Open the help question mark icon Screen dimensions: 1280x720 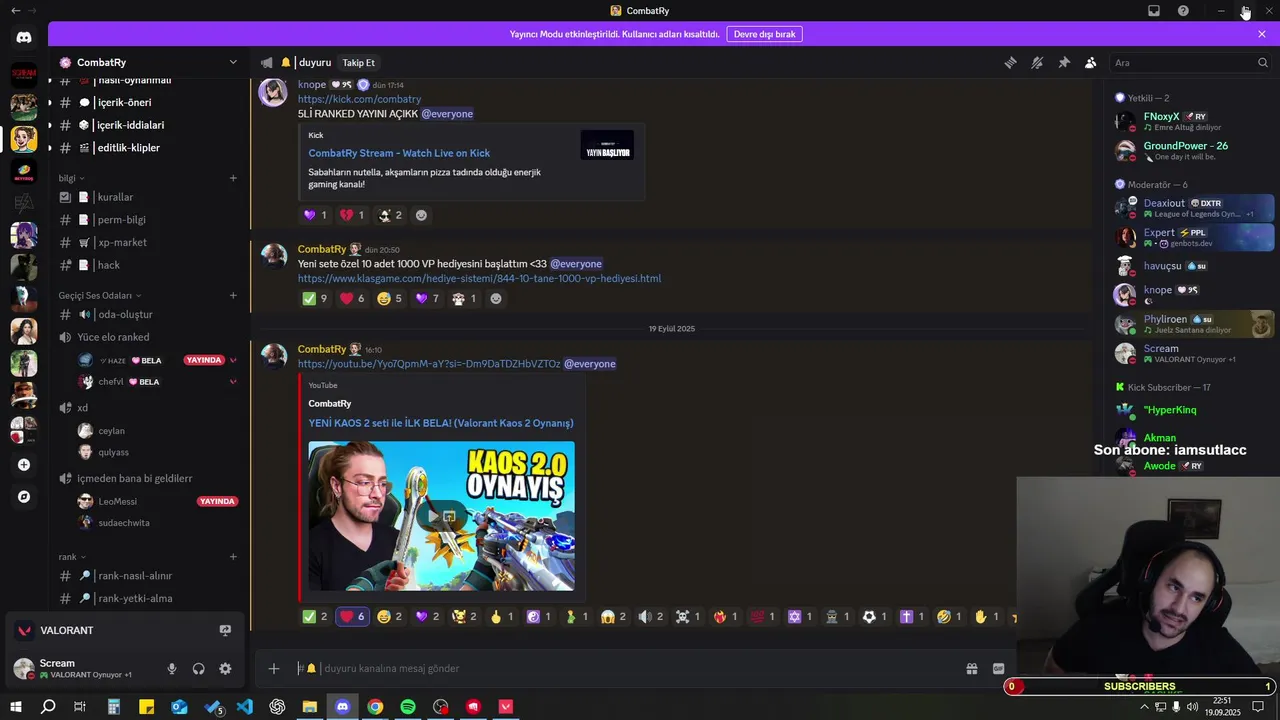tap(1183, 10)
